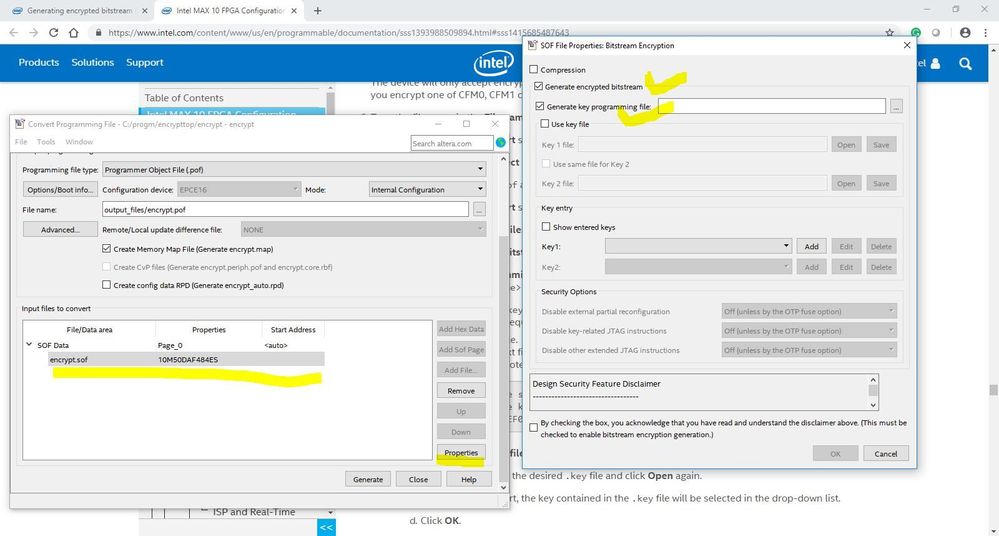Switch to Generating encrypted bitstream browser tab
The width and height of the screenshot is (999, 536).
(x=80, y=11)
